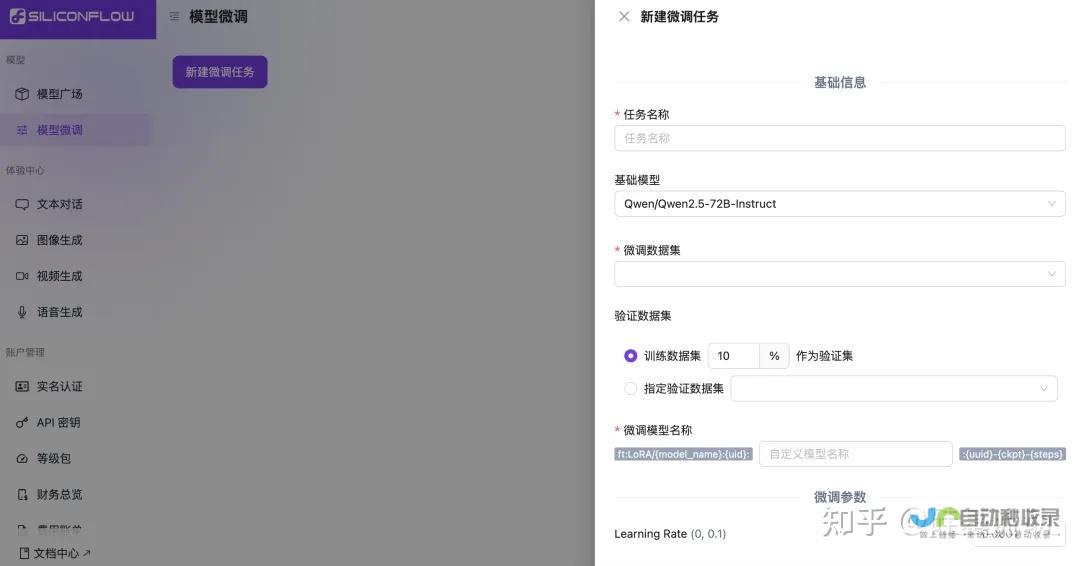The width and height of the screenshot is (1080, 566).
Task: Click the 财务总览 document icon
Action: [22, 494]
